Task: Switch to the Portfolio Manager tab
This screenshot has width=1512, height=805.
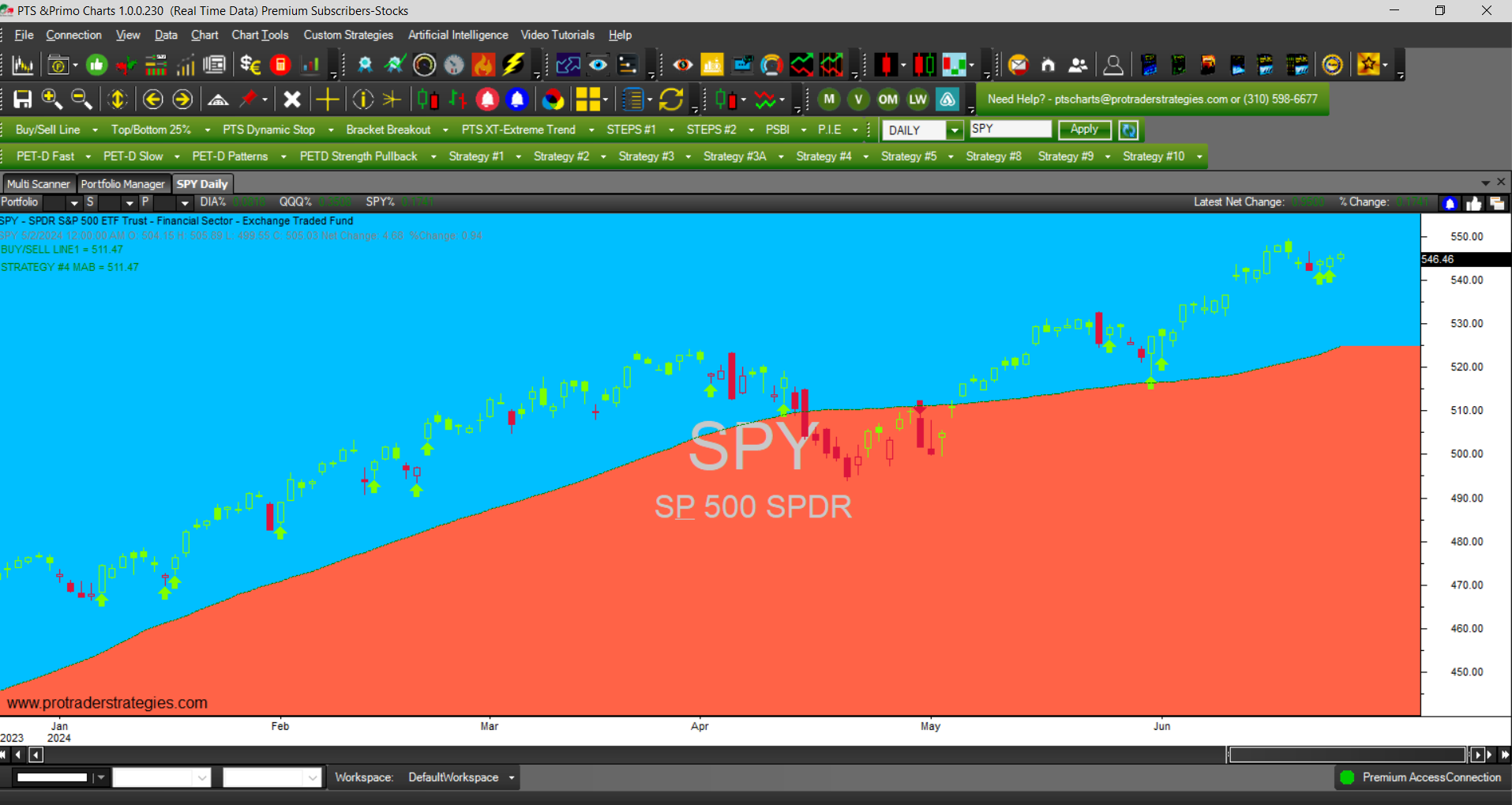Action: coord(123,184)
